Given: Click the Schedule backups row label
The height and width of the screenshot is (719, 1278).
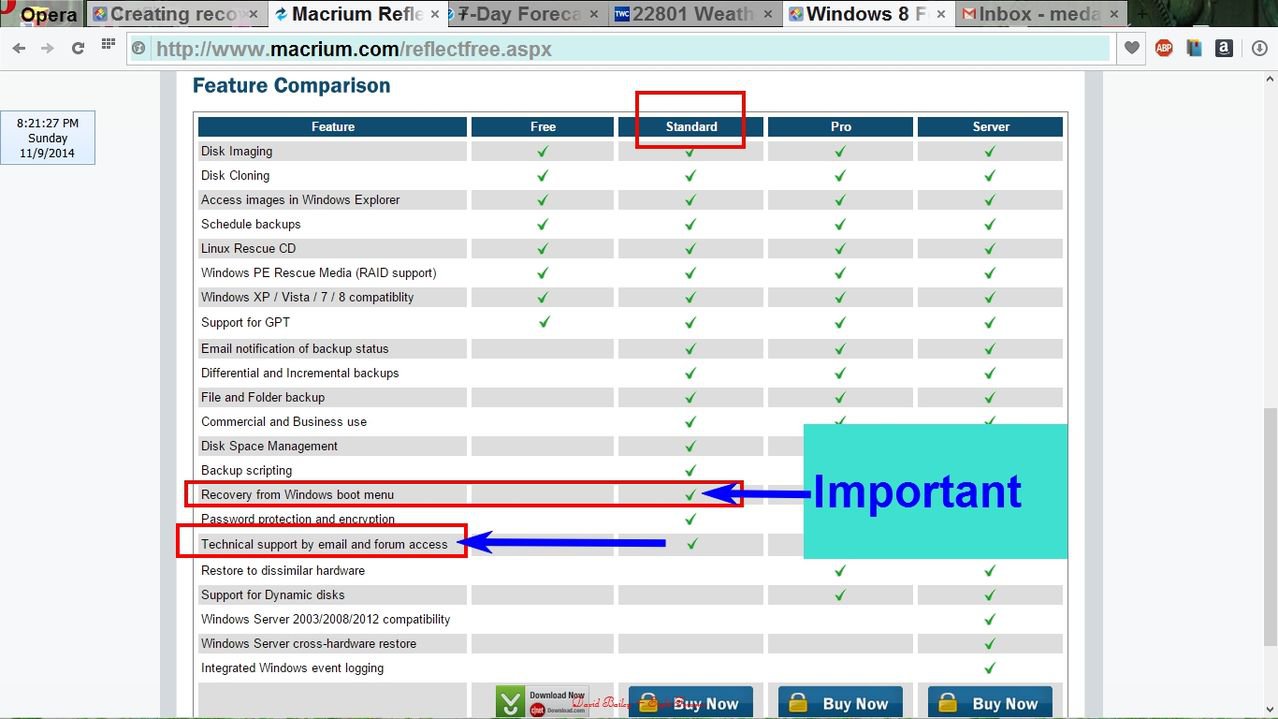Looking at the screenshot, I should tap(251, 224).
